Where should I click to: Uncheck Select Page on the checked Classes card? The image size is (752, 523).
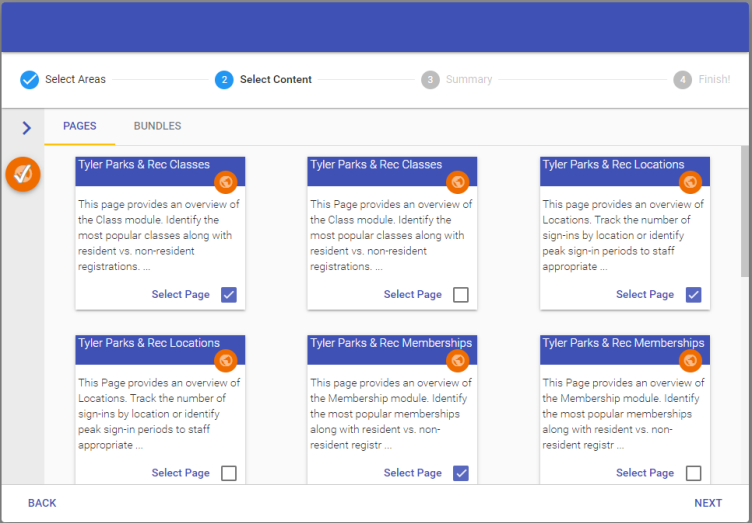tap(229, 295)
